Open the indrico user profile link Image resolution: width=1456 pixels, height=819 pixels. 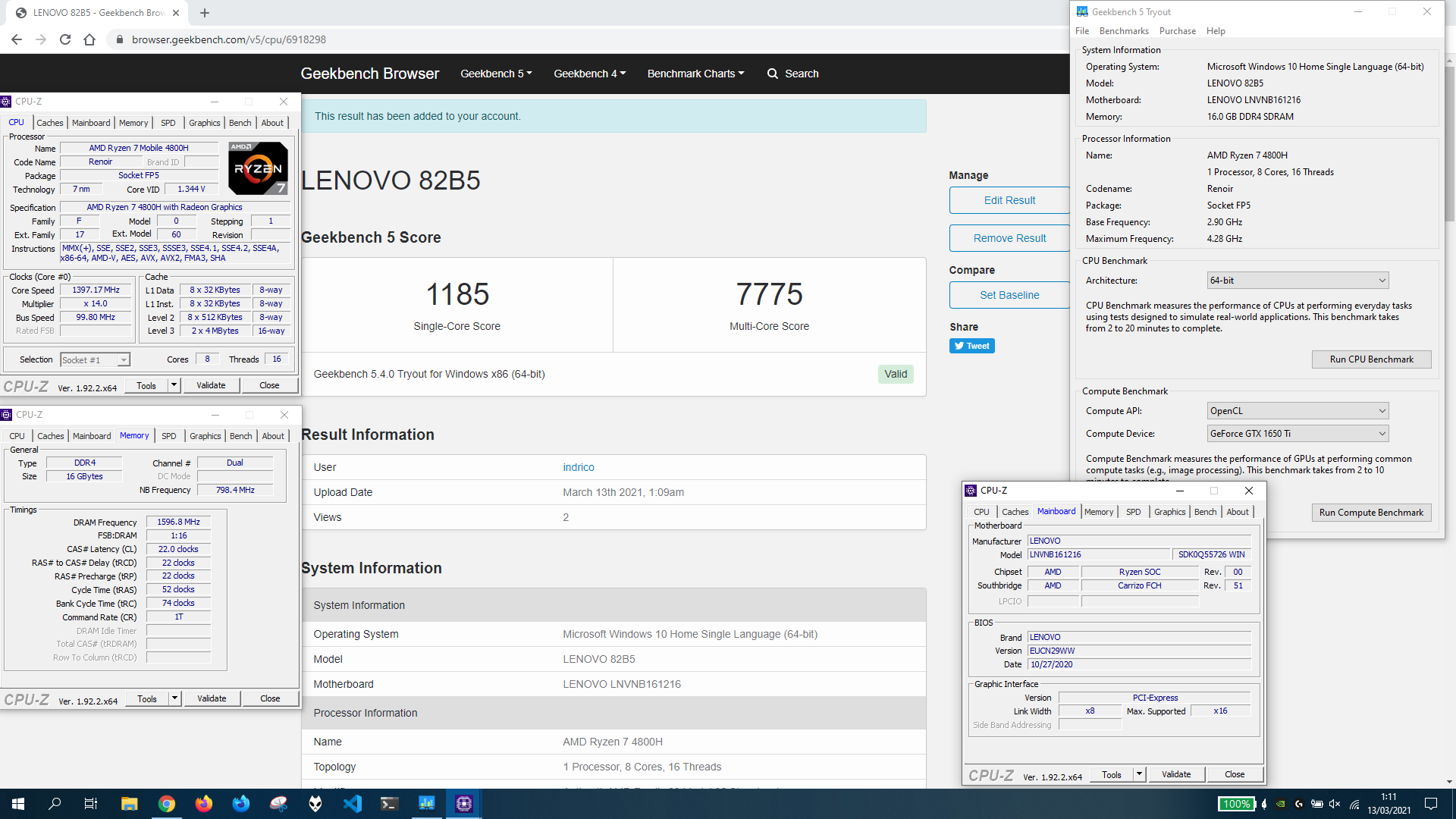coord(579,467)
